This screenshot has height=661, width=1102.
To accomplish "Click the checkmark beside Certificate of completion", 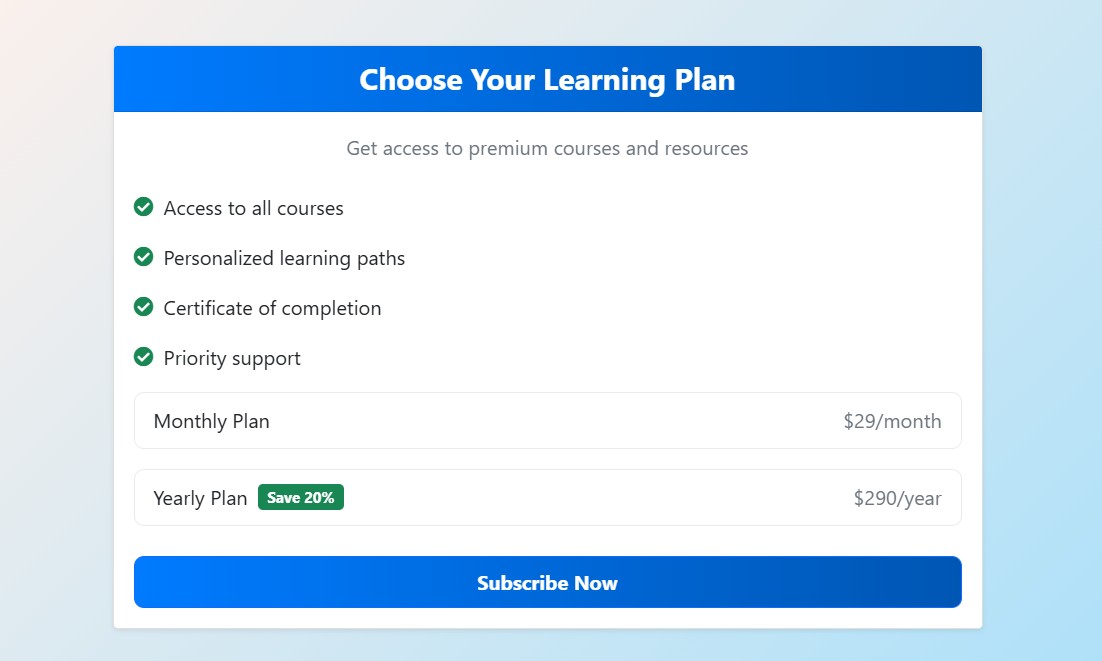I will pyautogui.click(x=143, y=307).
